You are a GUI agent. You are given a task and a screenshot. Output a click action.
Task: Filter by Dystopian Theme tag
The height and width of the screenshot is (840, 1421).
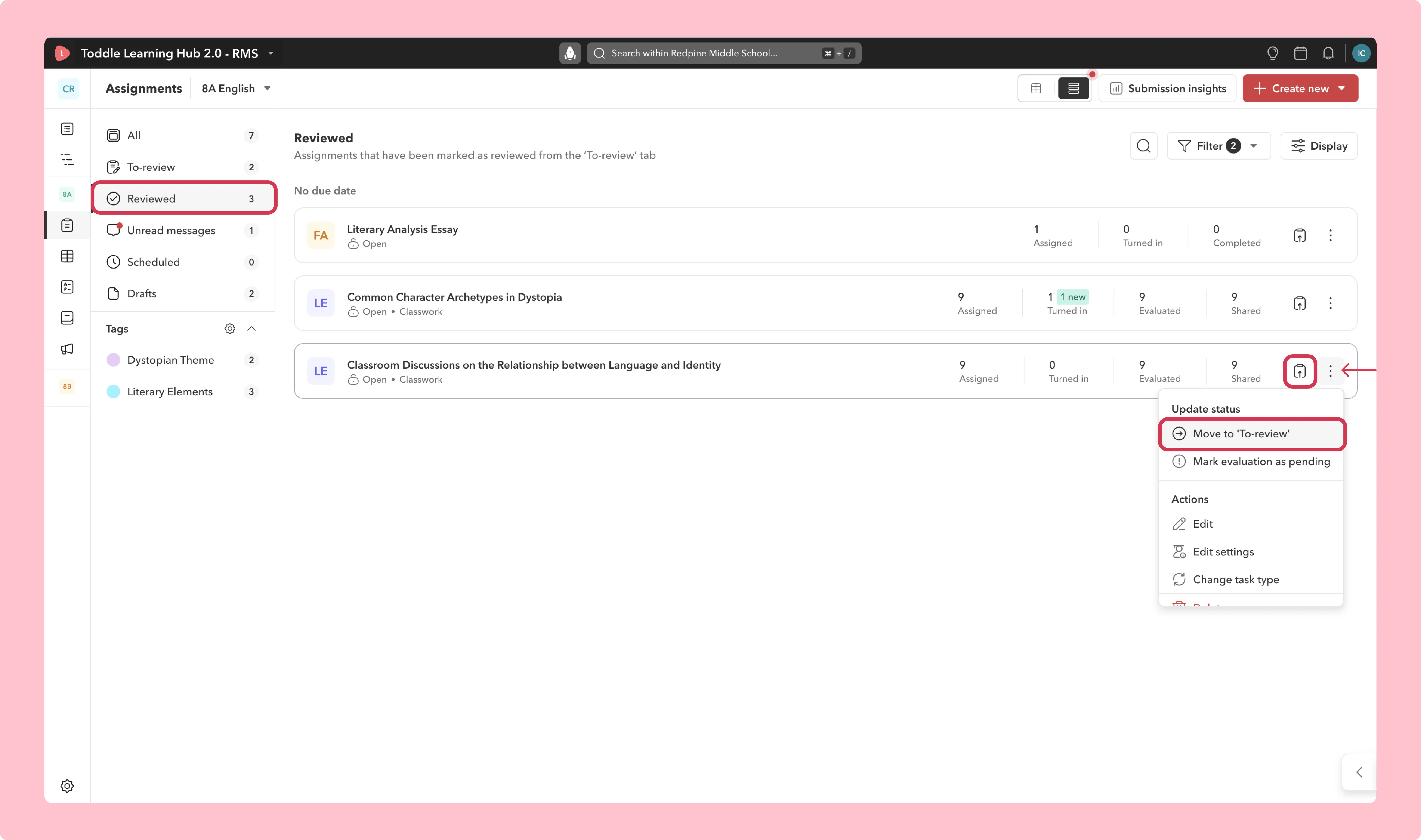click(183, 360)
